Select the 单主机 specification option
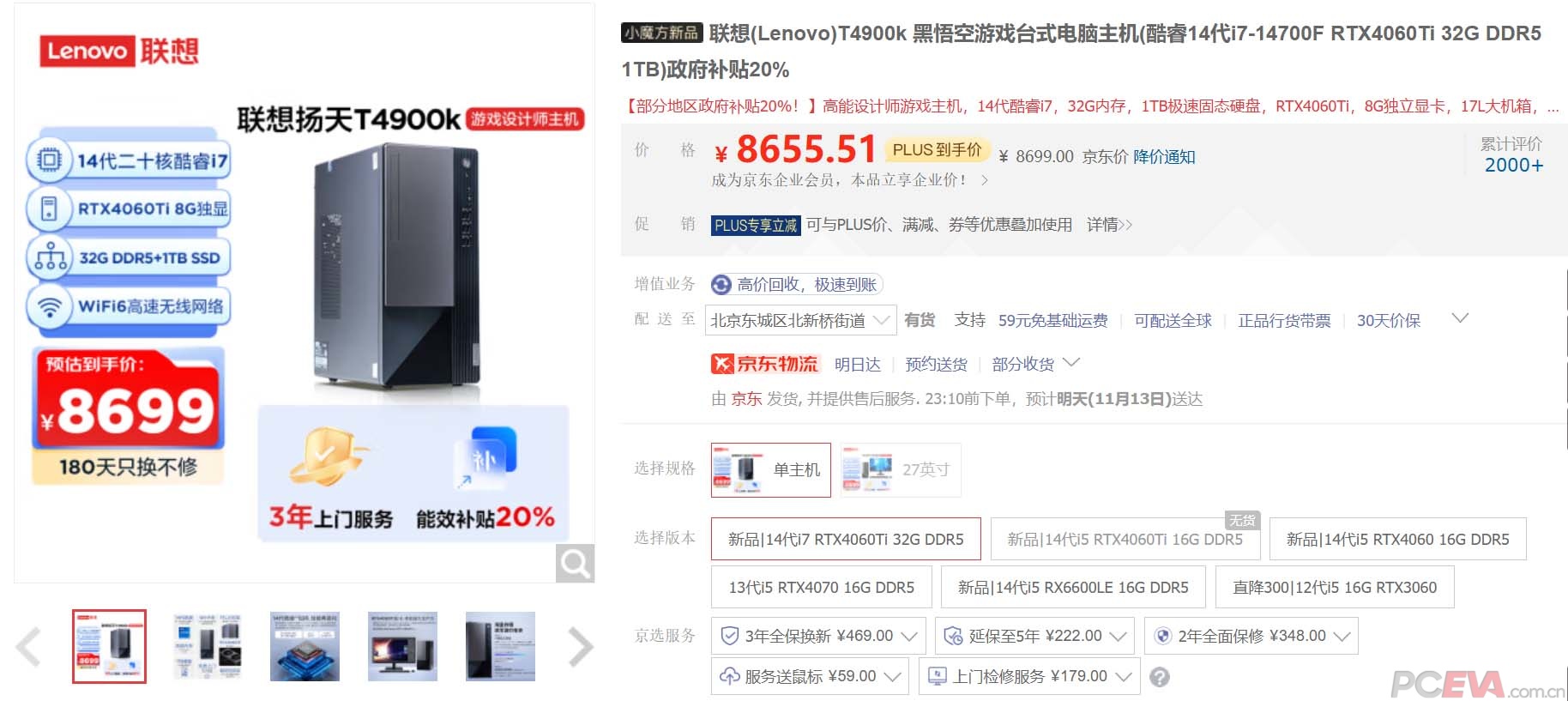Screen dimensions: 1568x701 pyautogui.click(x=771, y=469)
